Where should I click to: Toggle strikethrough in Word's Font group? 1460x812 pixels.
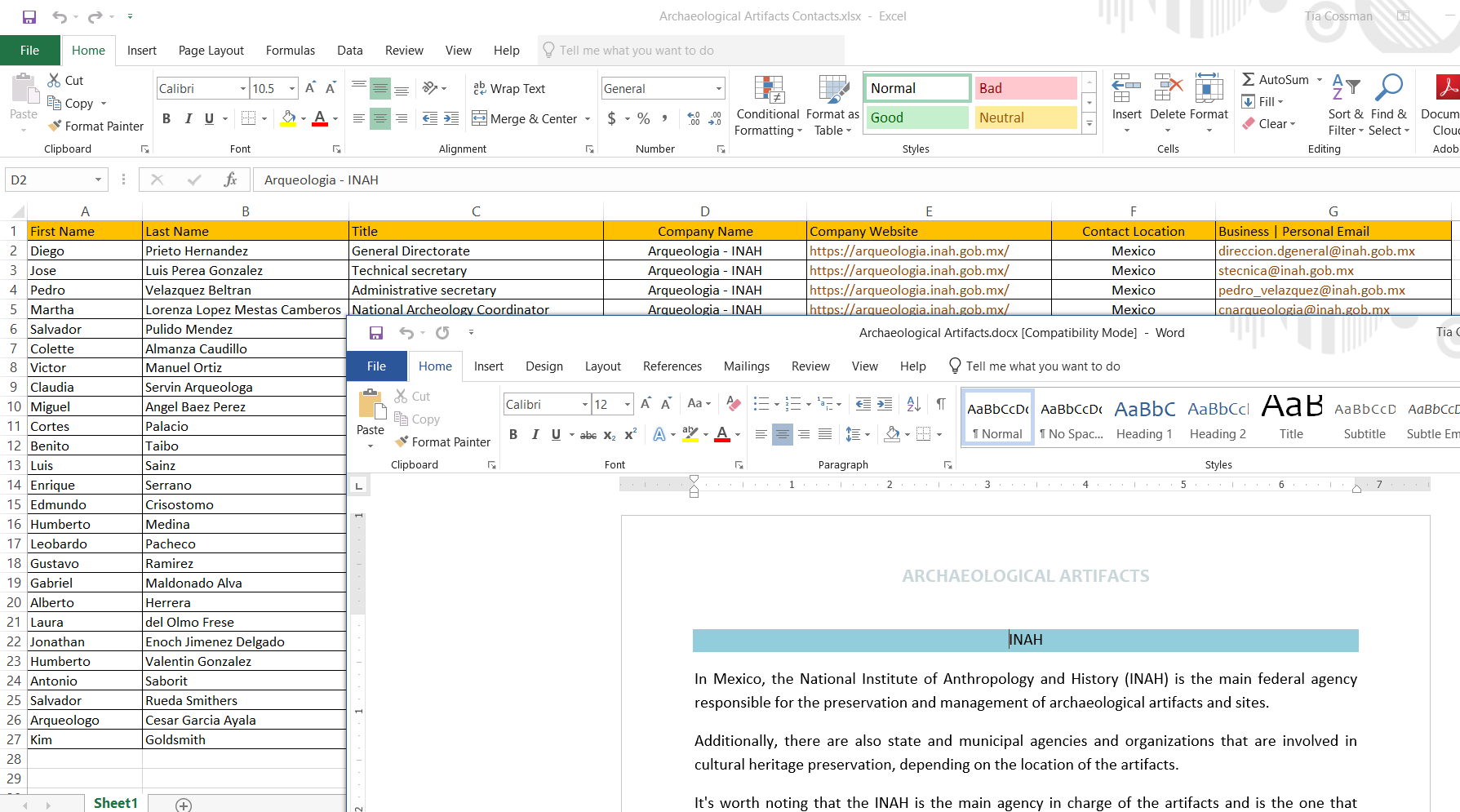[588, 435]
